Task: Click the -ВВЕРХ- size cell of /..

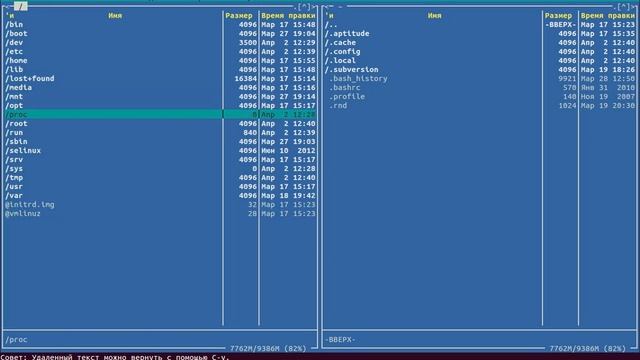Action: [560, 24]
